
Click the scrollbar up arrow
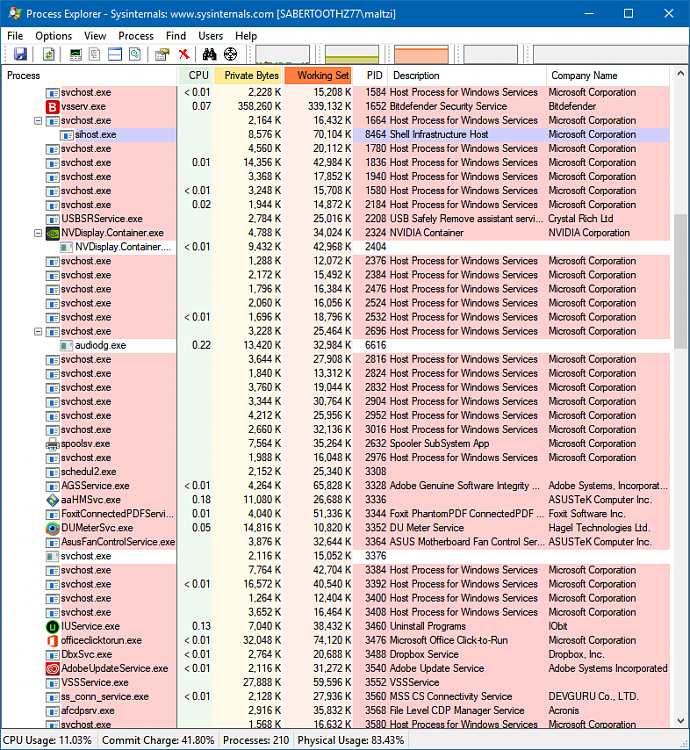[x=680, y=74]
